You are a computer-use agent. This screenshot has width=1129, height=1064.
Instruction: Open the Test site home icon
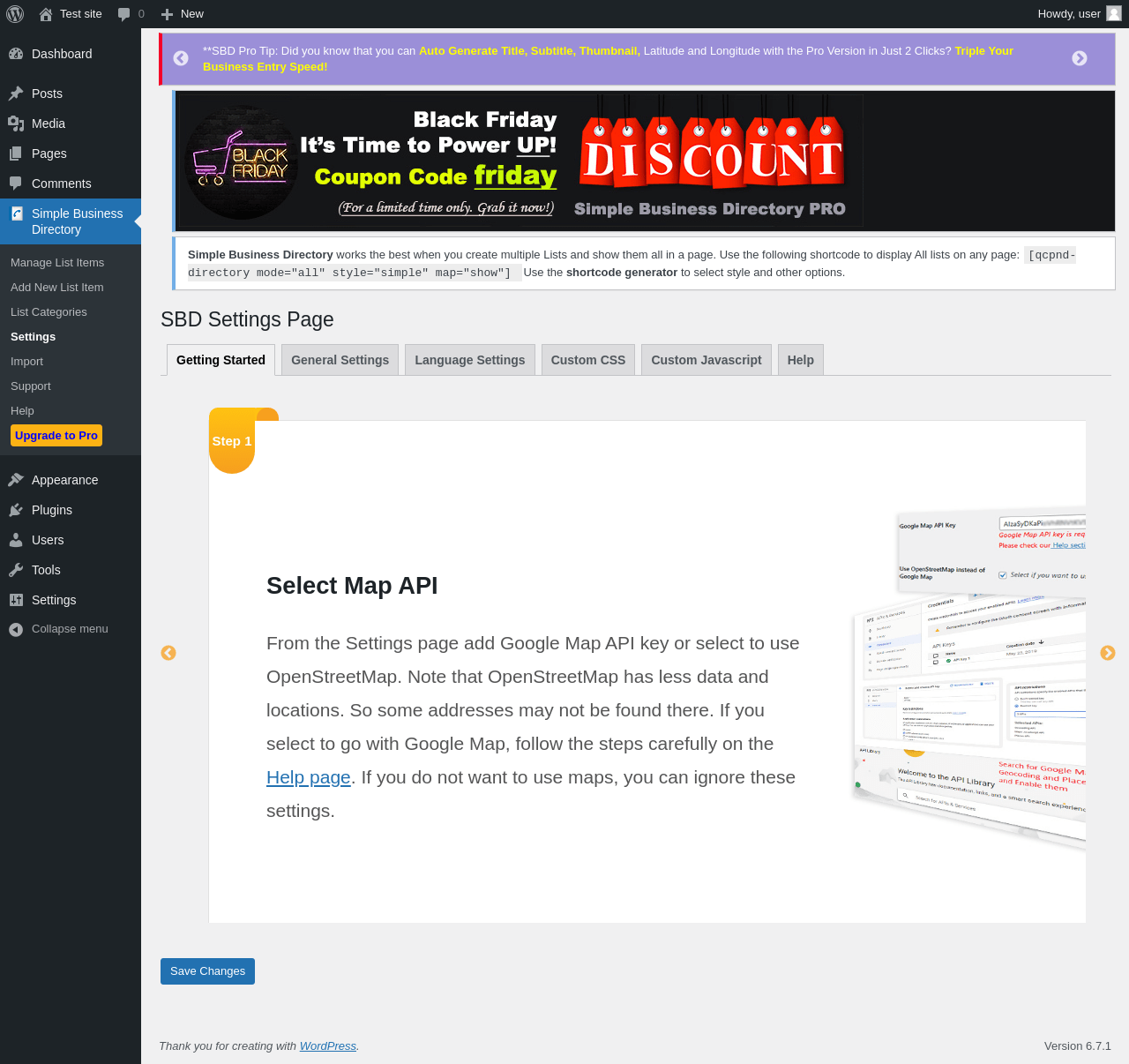tap(46, 14)
